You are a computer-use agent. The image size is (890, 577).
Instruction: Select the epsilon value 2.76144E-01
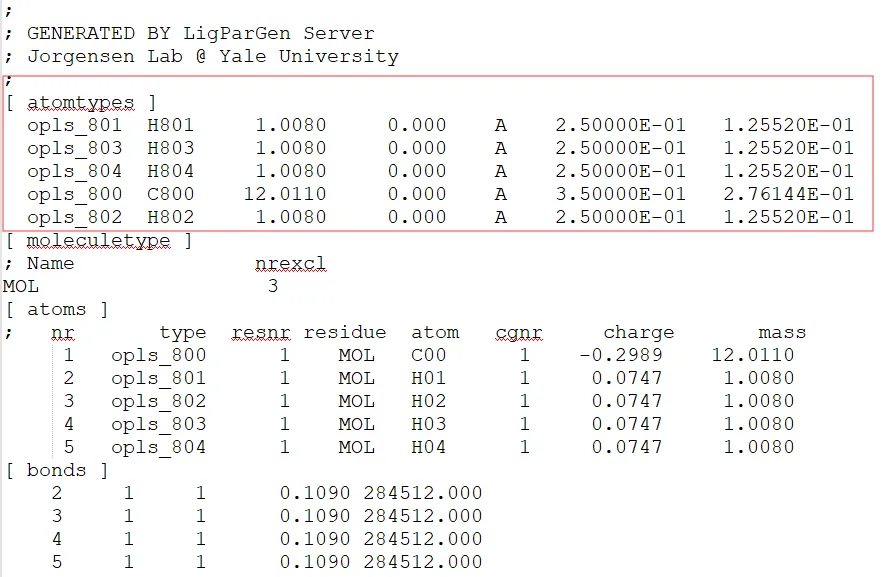click(x=788, y=195)
